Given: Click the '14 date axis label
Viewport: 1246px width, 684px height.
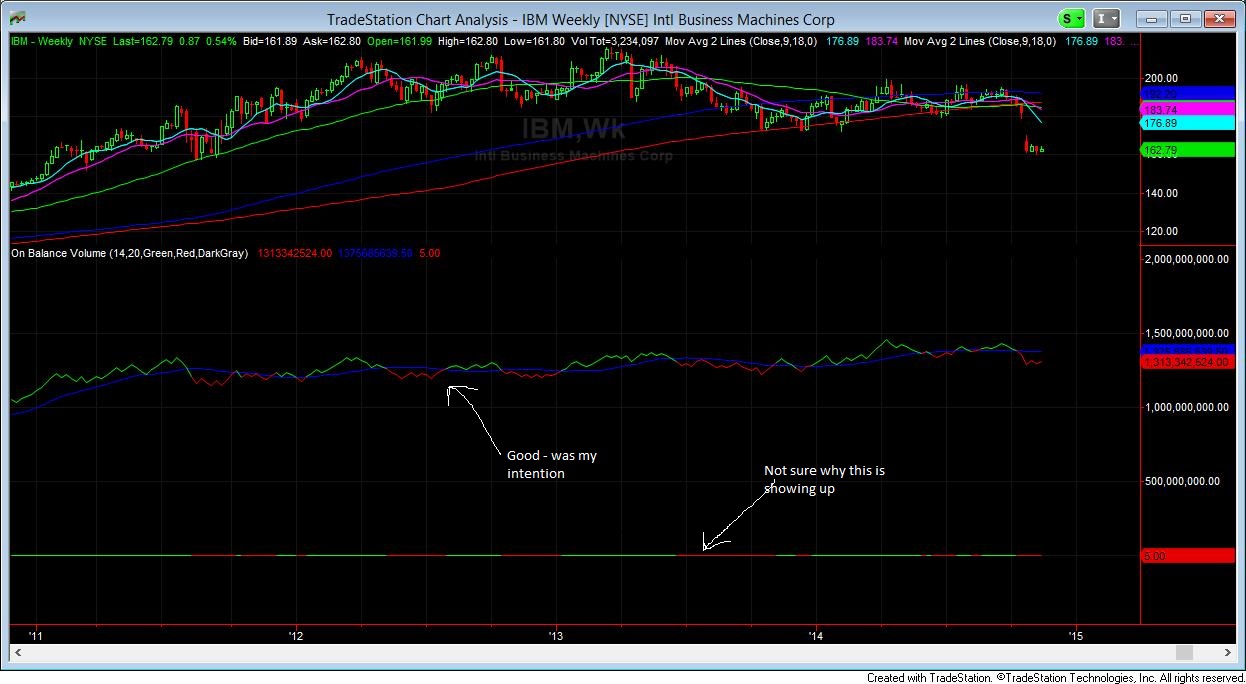Looking at the screenshot, I should coord(816,635).
